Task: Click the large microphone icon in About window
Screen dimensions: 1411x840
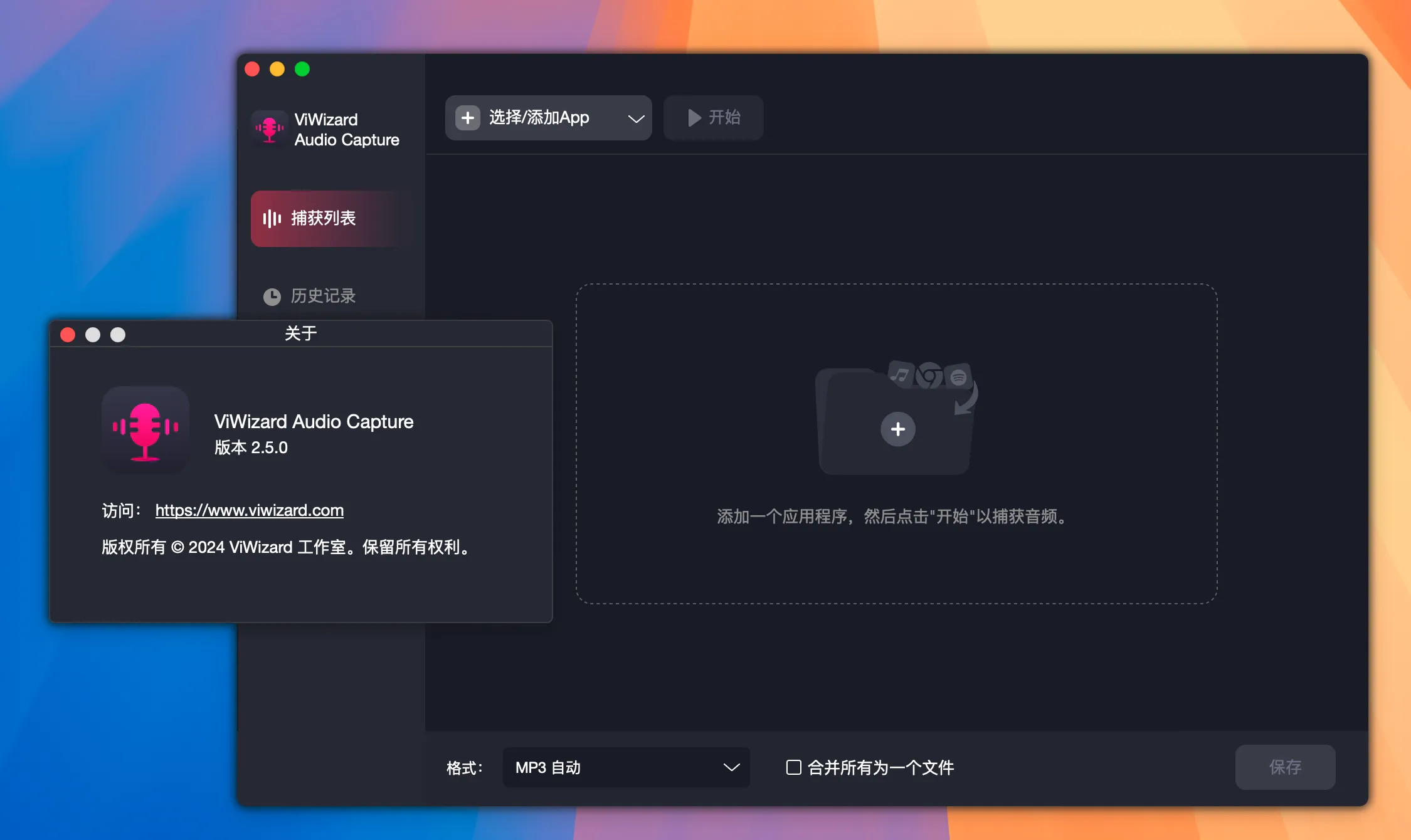Action: tap(145, 429)
